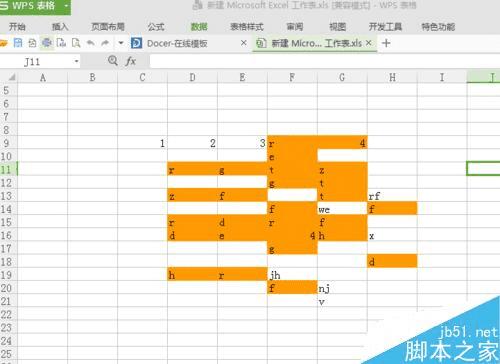This screenshot has height=364, width=500.
Task: Click cell E9 containing 3
Action: (x=242, y=143)
